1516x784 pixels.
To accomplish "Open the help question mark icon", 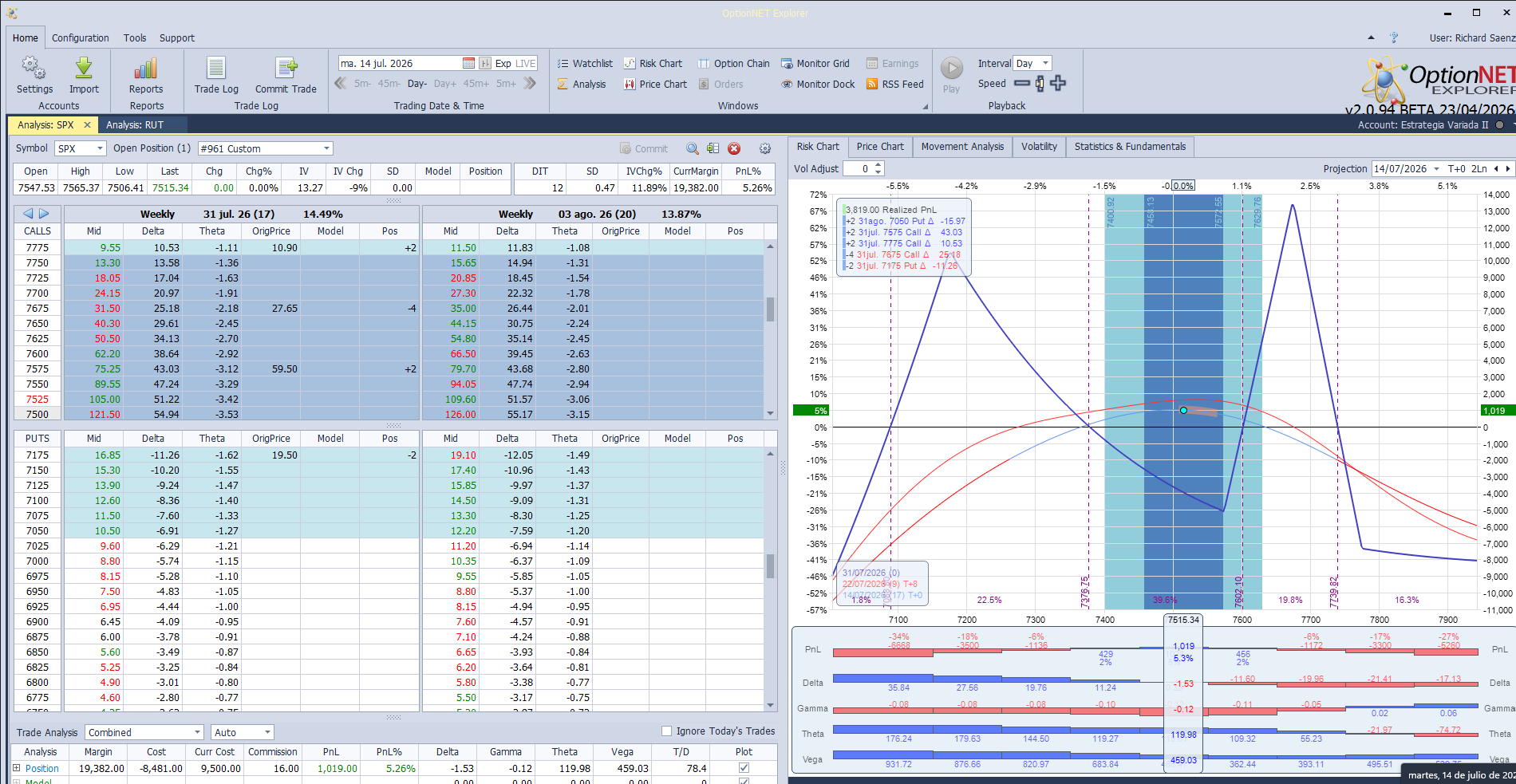I will pyautogui.click(x=1394, y=37).
